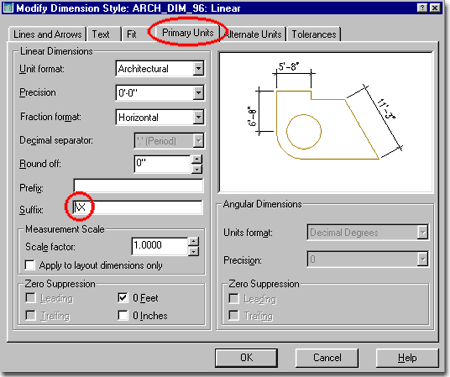Screen dimensions: 450x377
Task: Expand the Unit format dropdown
Action: [198, 69]
